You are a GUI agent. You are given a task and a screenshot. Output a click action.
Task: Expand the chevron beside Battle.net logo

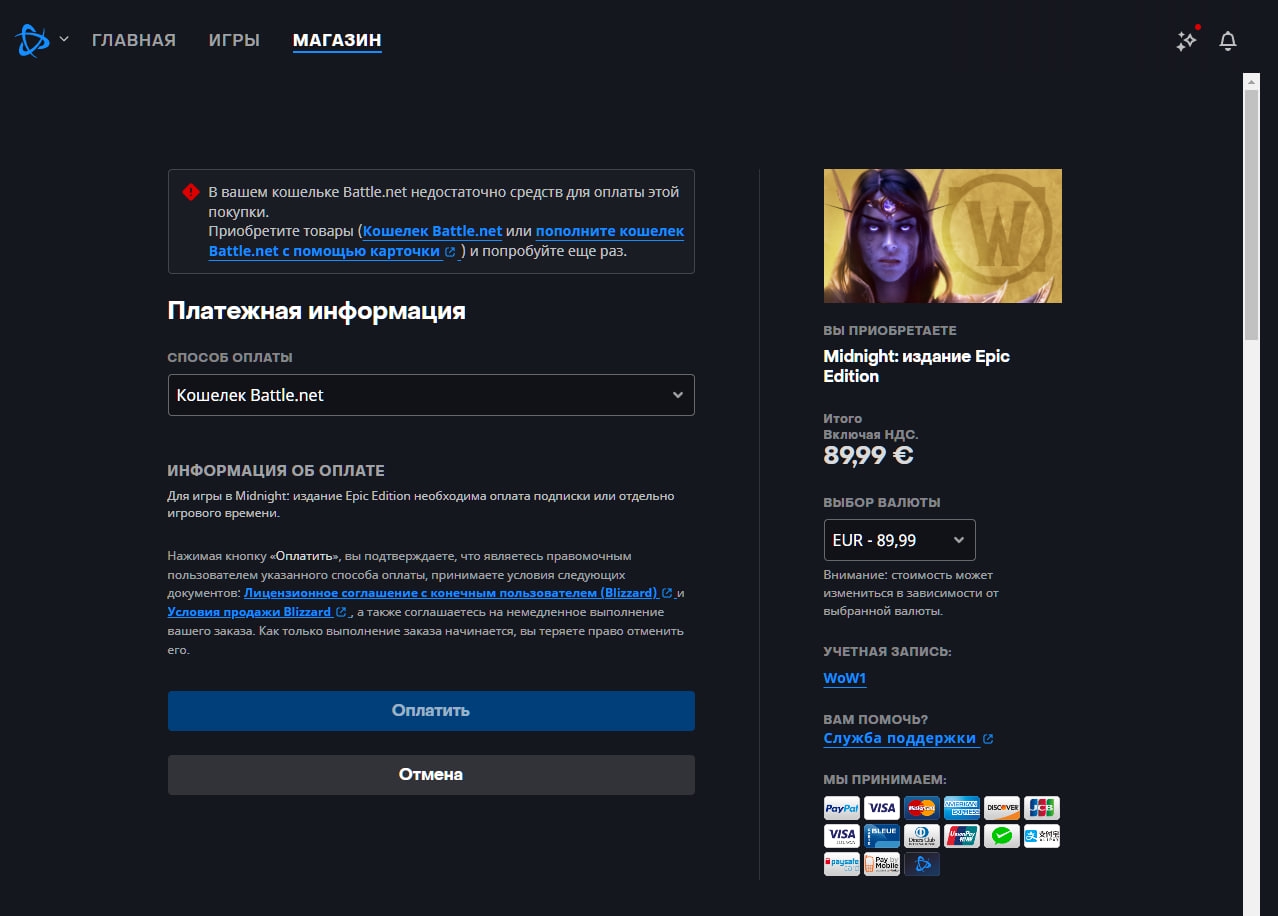(x=64, y=39)
